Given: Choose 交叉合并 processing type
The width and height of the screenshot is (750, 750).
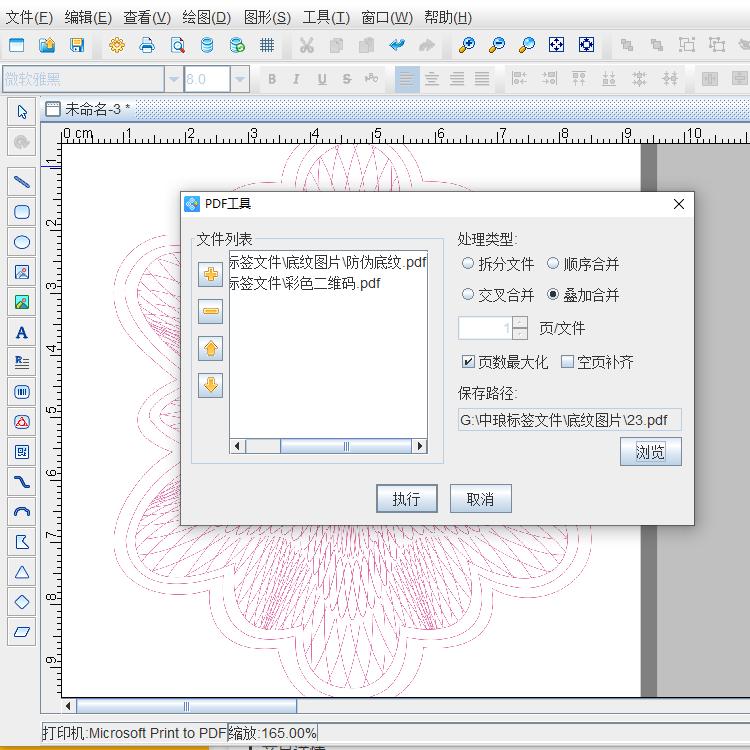Looking at the screenshot, I should (468, 295).
